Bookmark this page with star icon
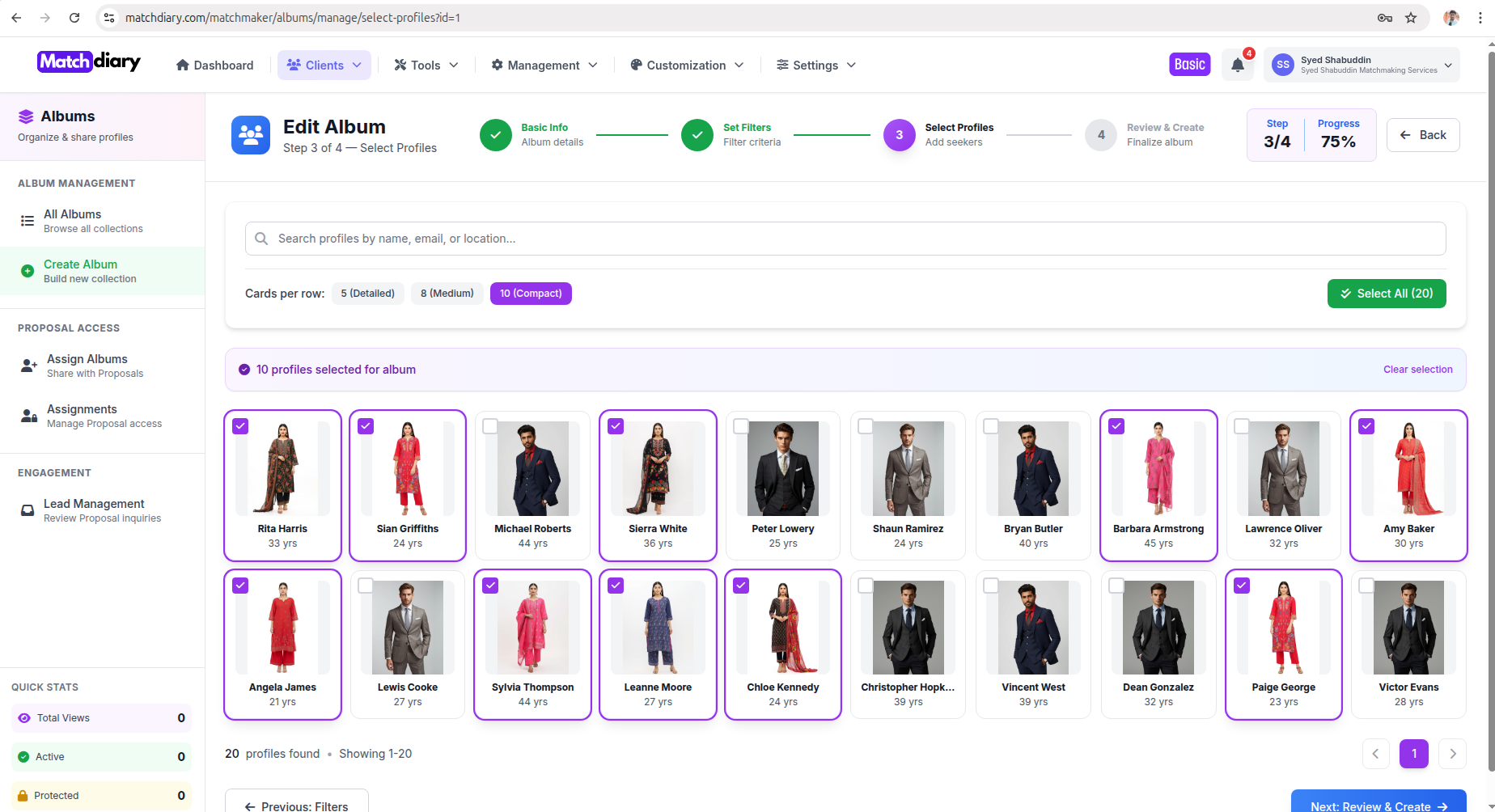The height and width of the screenshot is (812, 1495). [x=1411, y=18]
